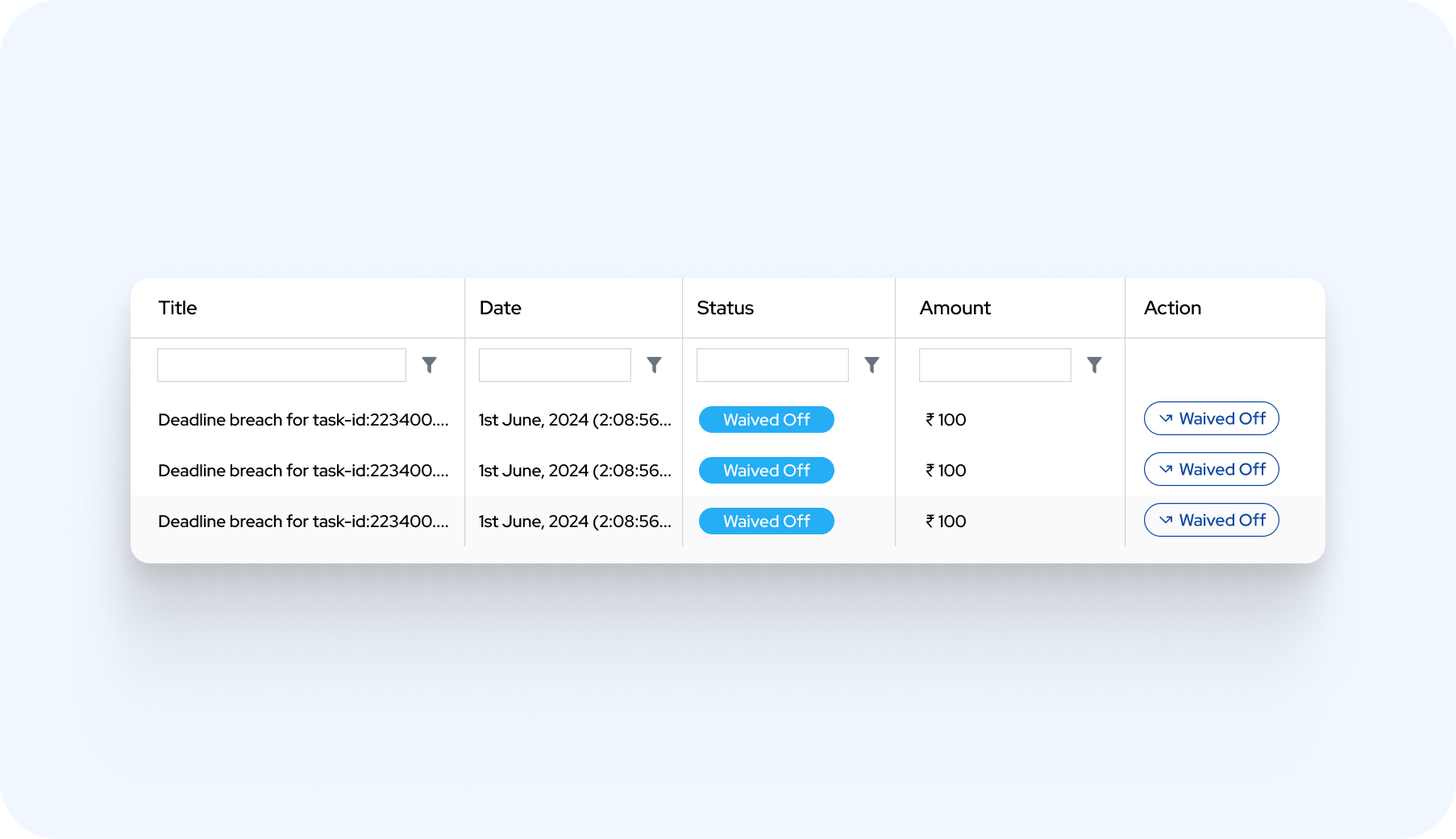Image resolution: width=1456 pixels, height=839 pixels.
Task: Click the third row's filled Waived Off status badge
Action: click(766, 521)
